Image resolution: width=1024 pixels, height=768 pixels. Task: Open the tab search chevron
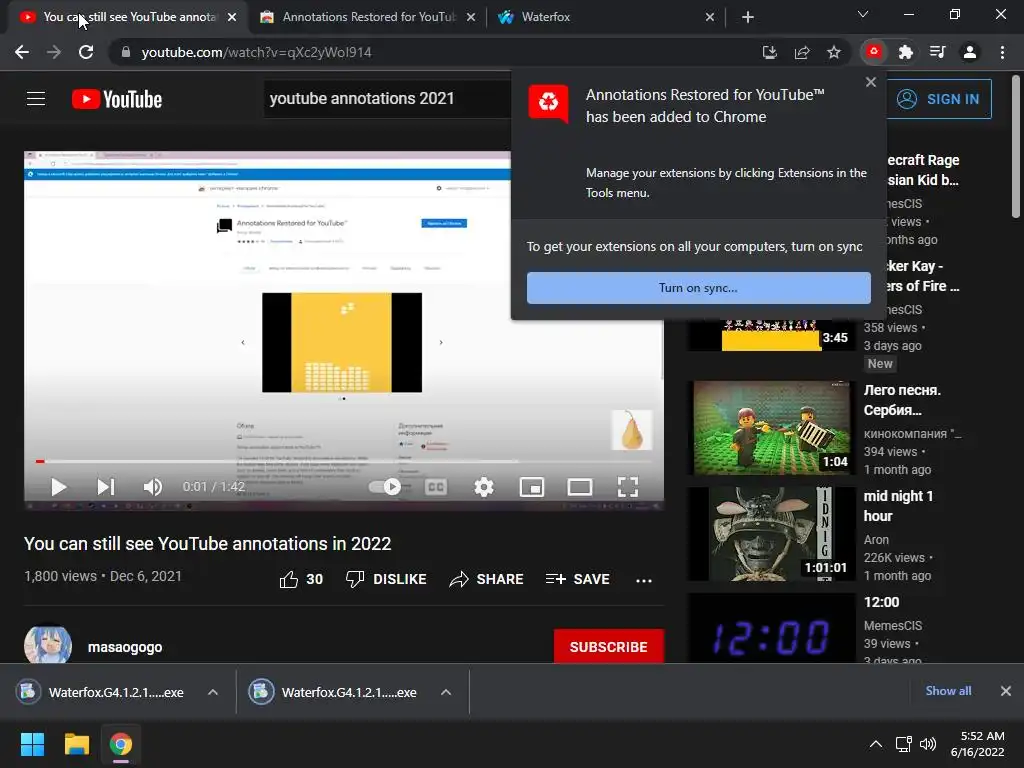[863, 14]
